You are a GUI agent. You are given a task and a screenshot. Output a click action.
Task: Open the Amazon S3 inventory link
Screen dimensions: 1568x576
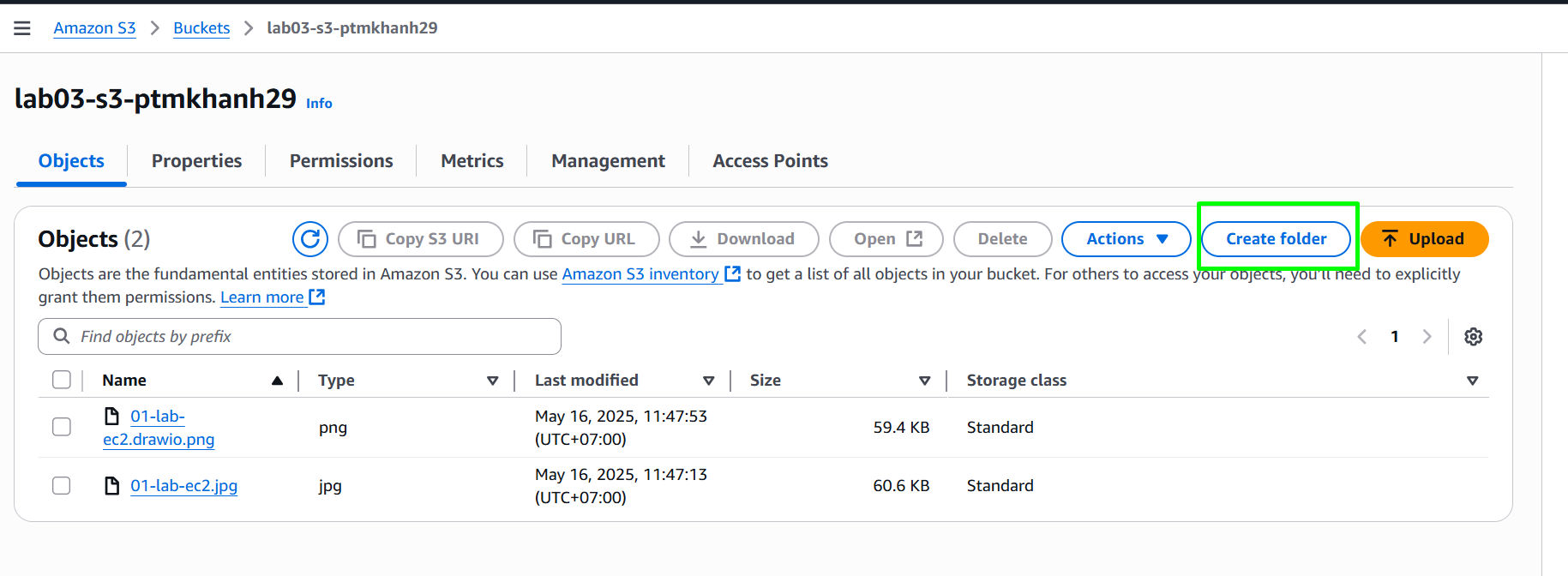tap(652, 274)
